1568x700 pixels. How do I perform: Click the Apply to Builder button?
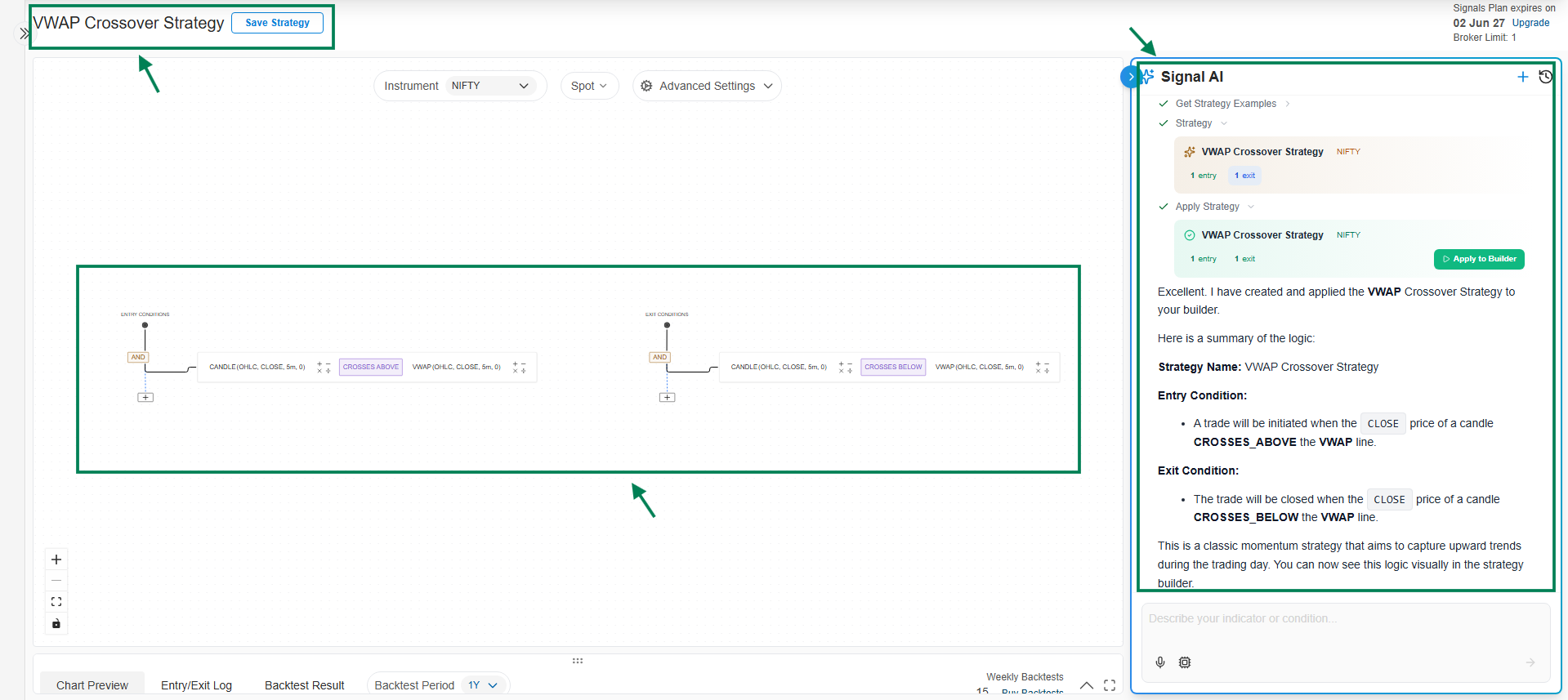(x=1479, y=259)
